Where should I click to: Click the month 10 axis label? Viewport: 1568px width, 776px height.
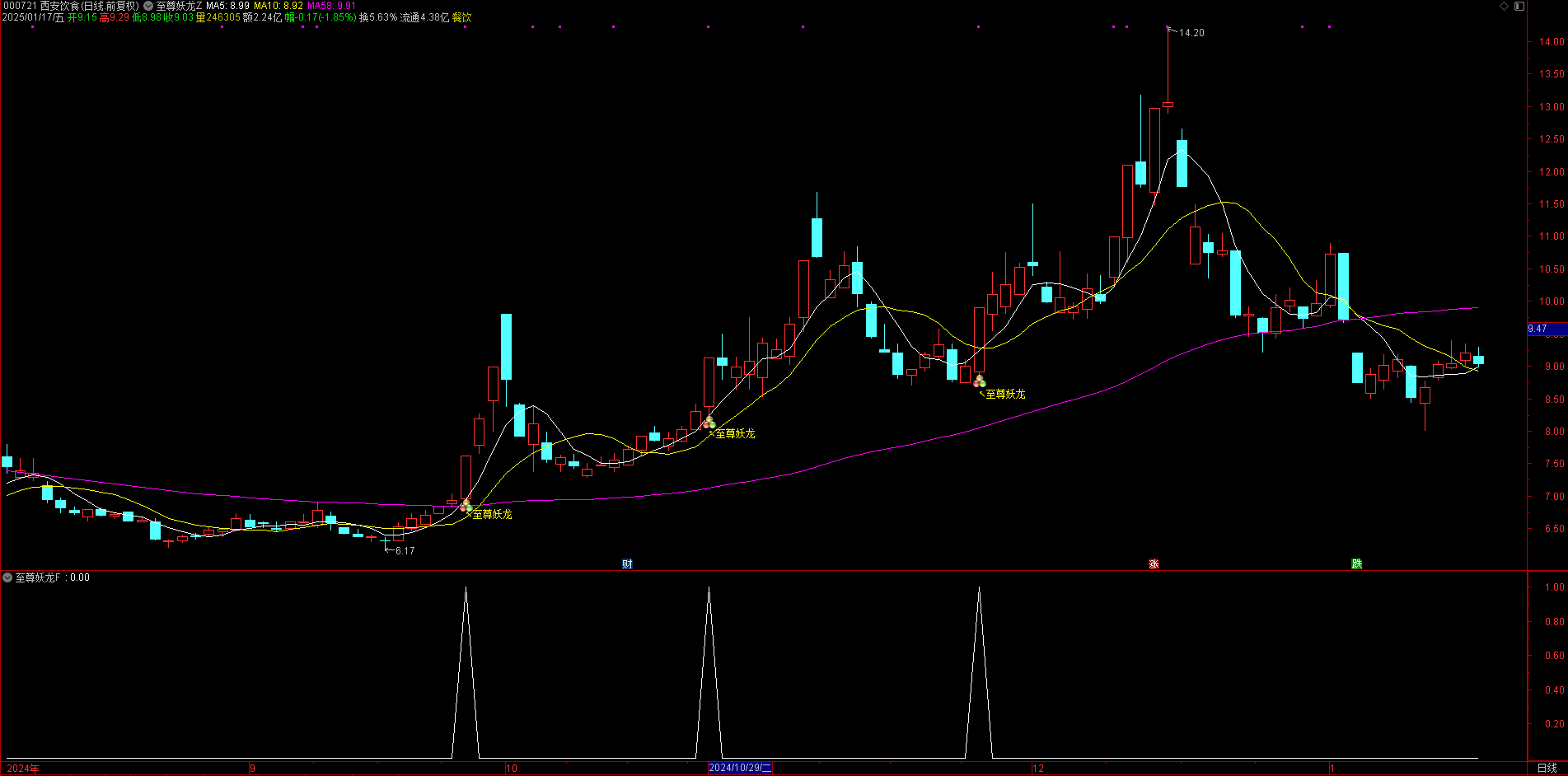[512, 769]
